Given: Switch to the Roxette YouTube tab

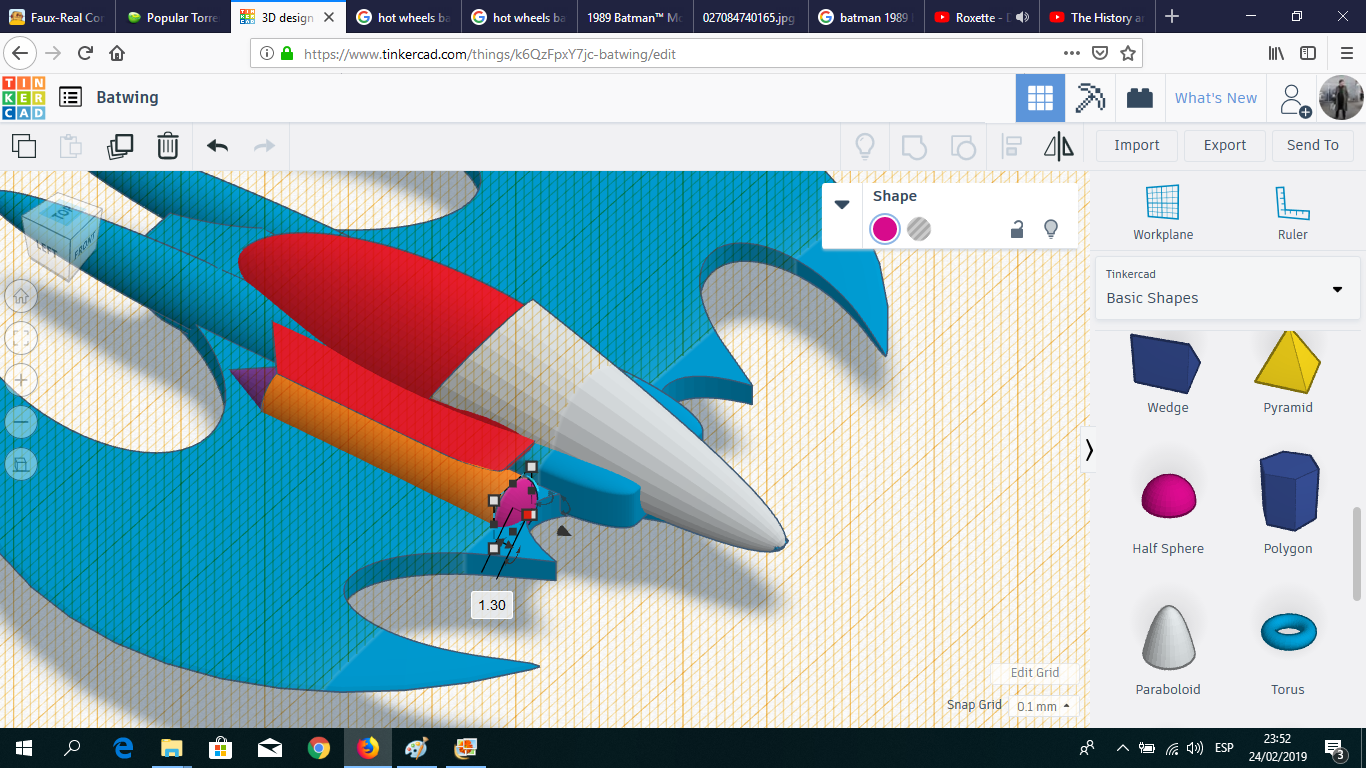Looking at the screenshot, I should coord(982,17).
